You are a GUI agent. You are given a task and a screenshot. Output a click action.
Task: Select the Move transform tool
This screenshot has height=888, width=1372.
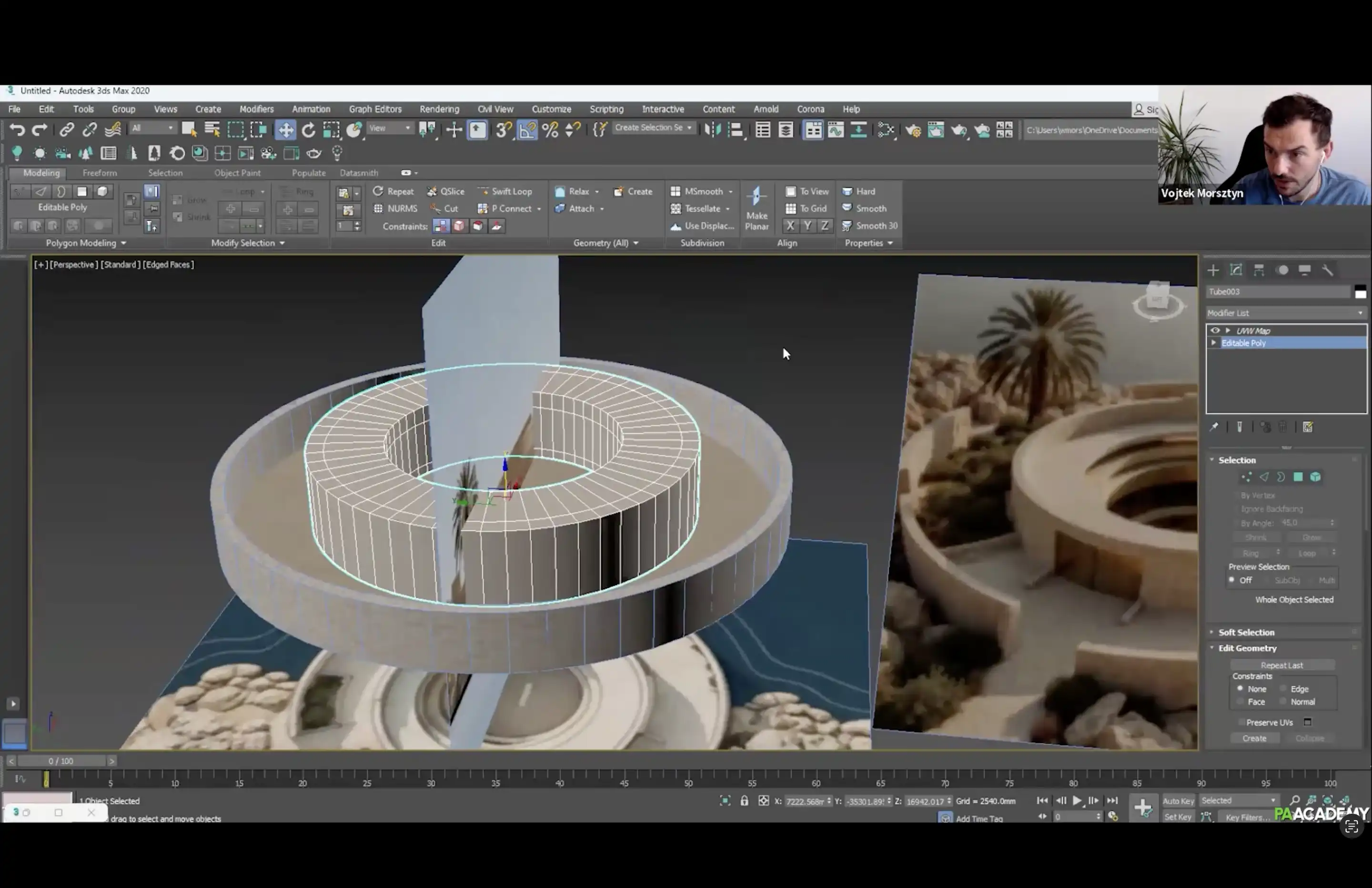coord(285,130)
